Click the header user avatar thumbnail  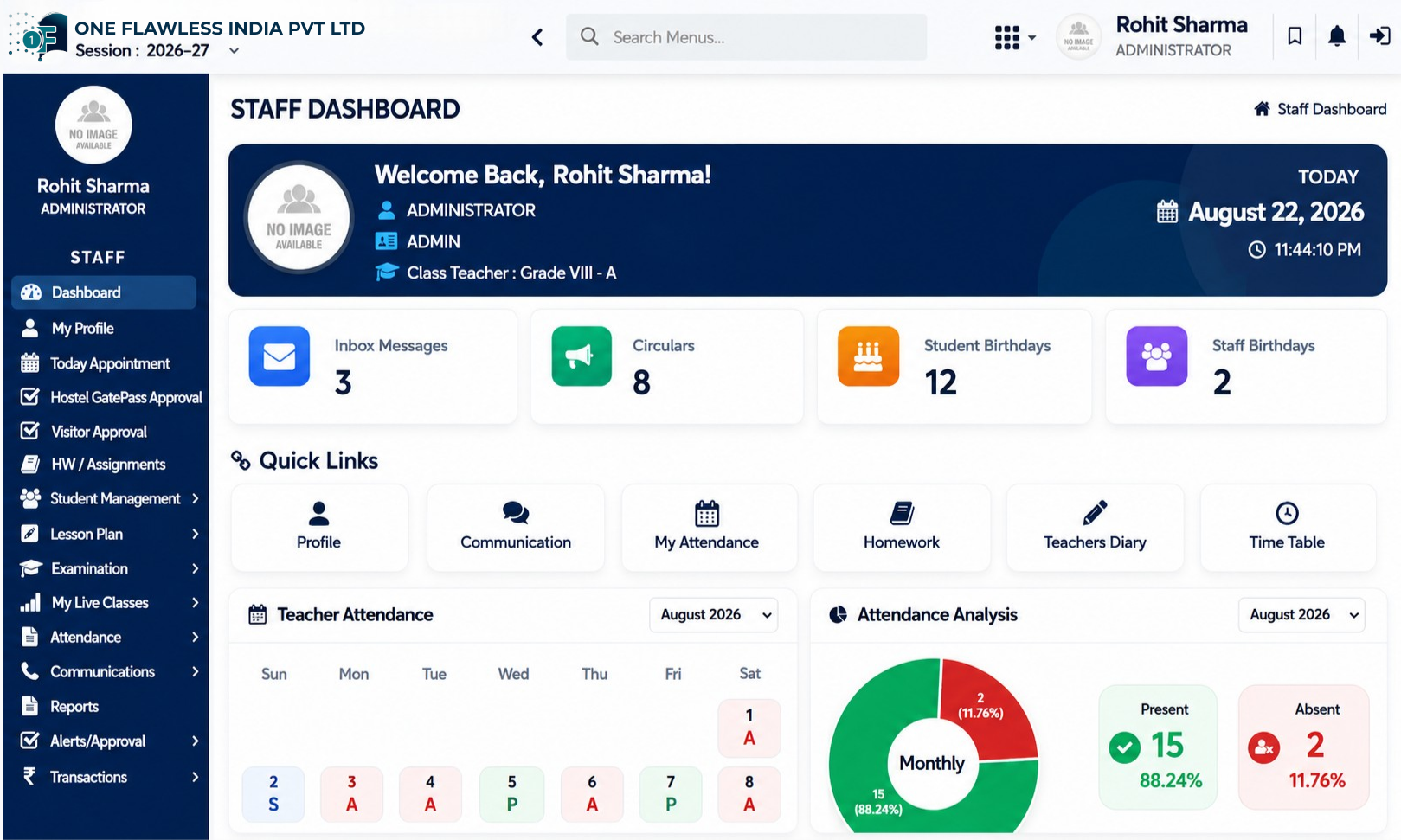(1078, 37)
